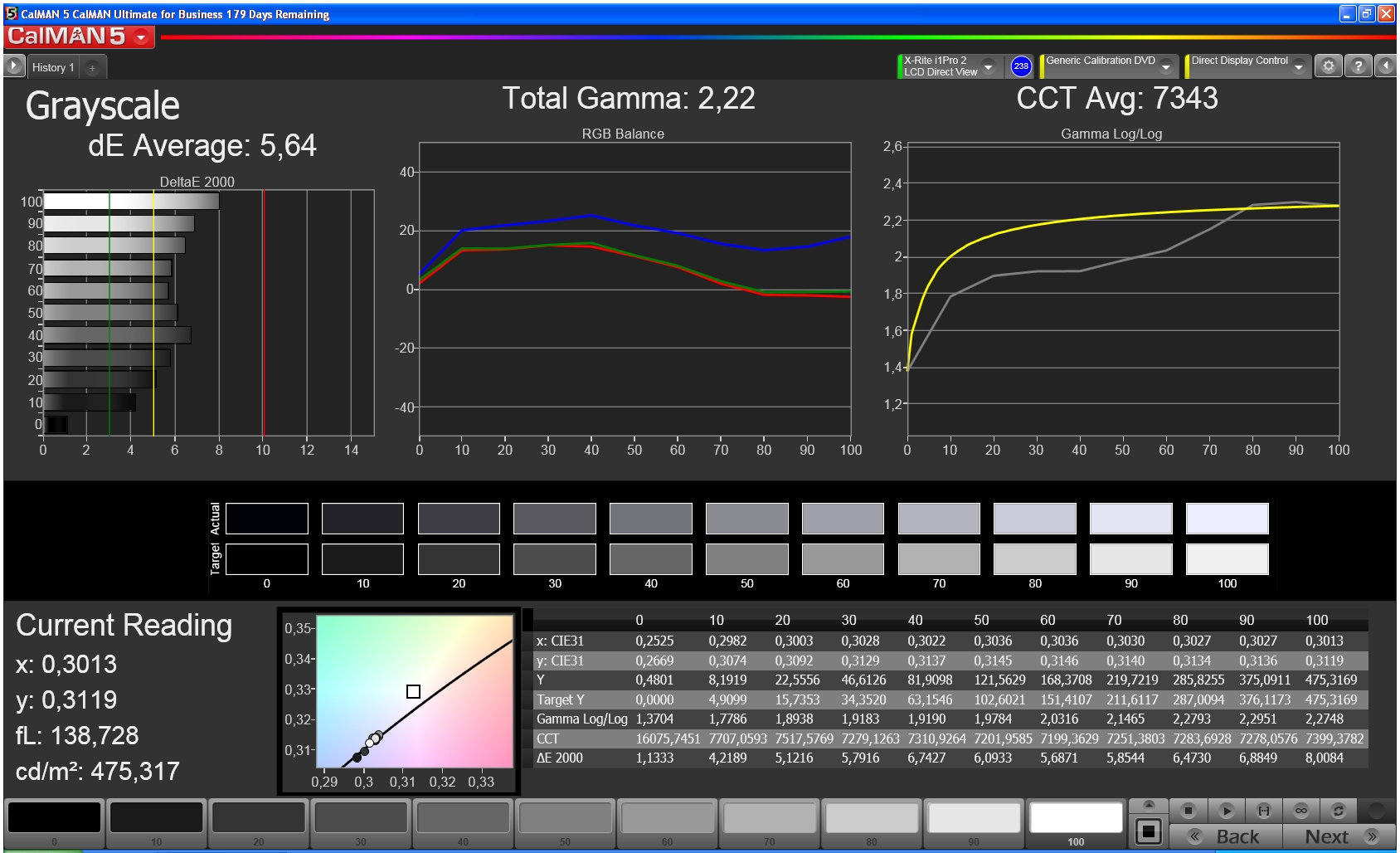Image resolution: width=1400 pixels, height=853 pixels.
Task: Expand the Direct Display Control dropdown
Action: pyautogui.click(x=1299, y=66)
